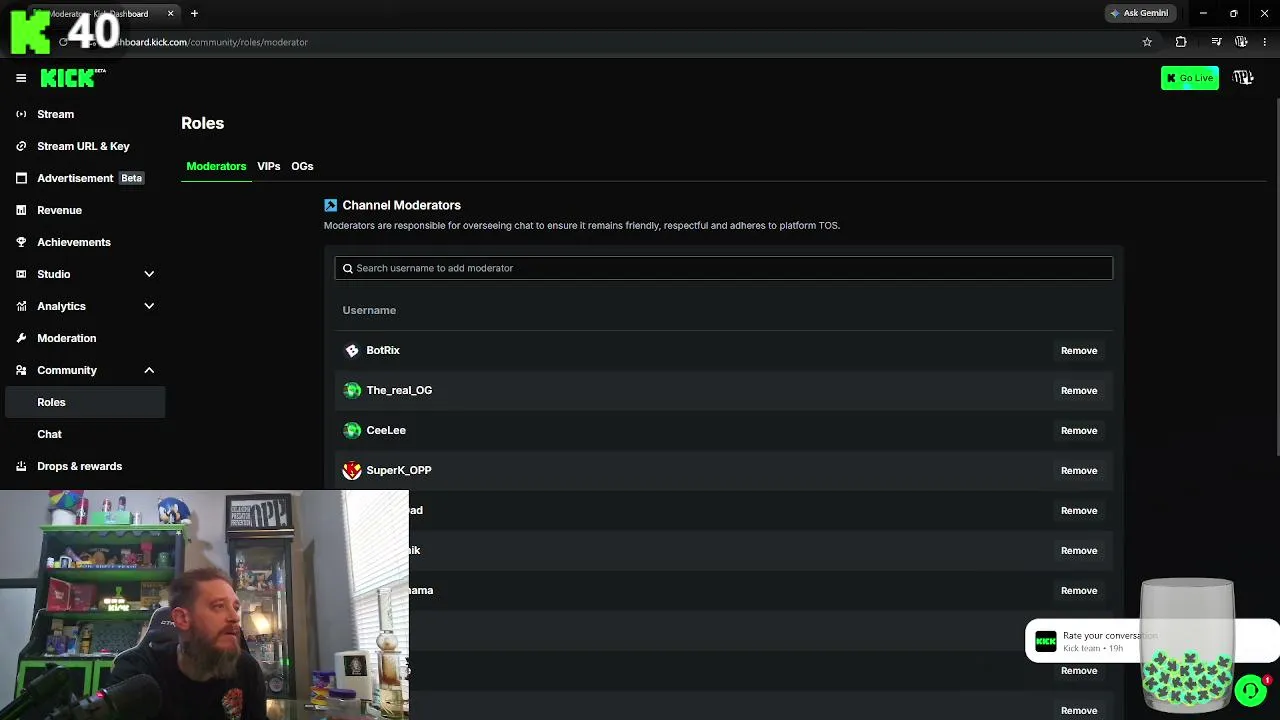Open Drops & rewards page
The width and height of the screenshot is (1280, 720).
click(x=79, y=466)
